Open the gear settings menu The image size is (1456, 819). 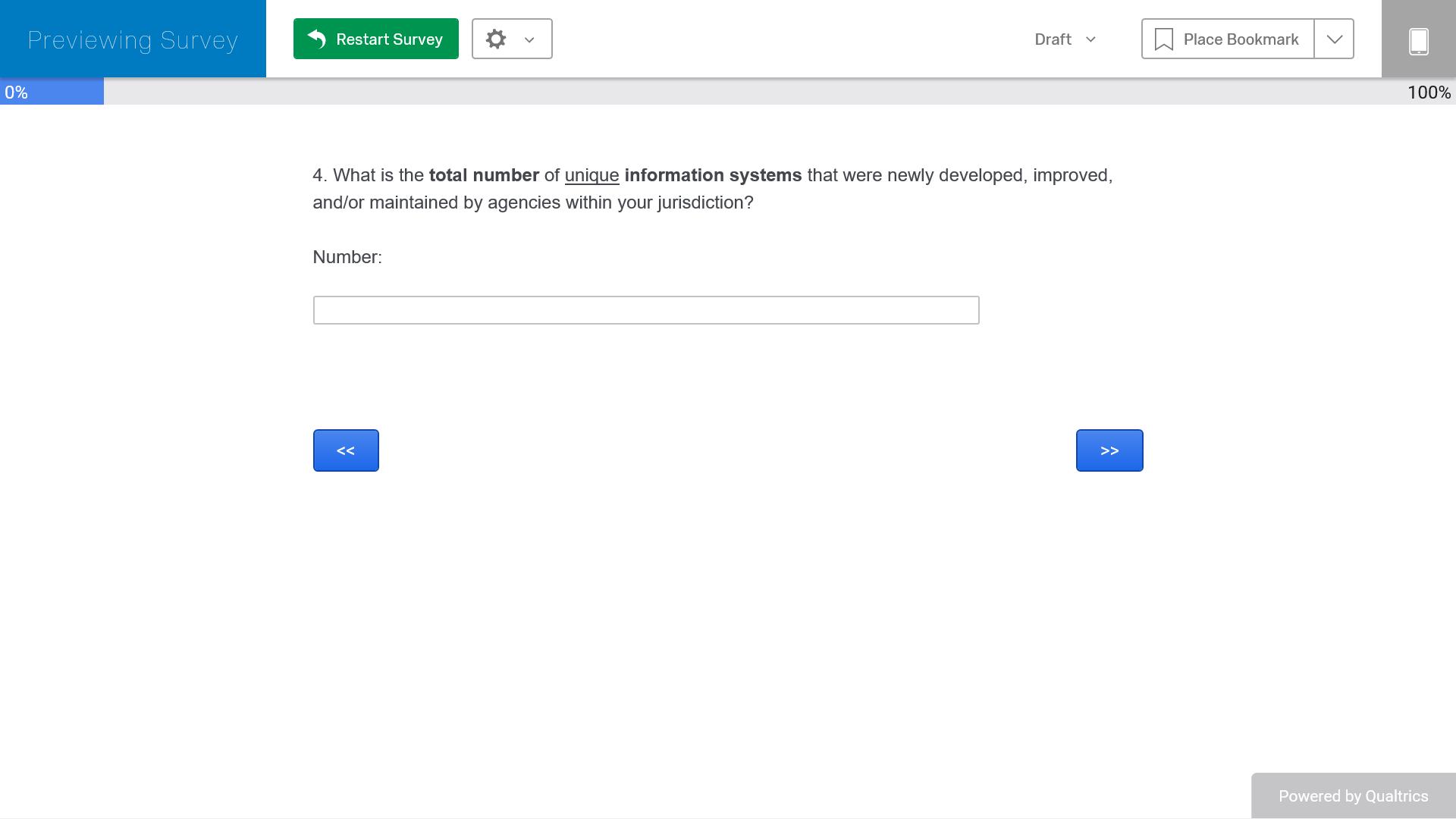(x=496, y=39)
